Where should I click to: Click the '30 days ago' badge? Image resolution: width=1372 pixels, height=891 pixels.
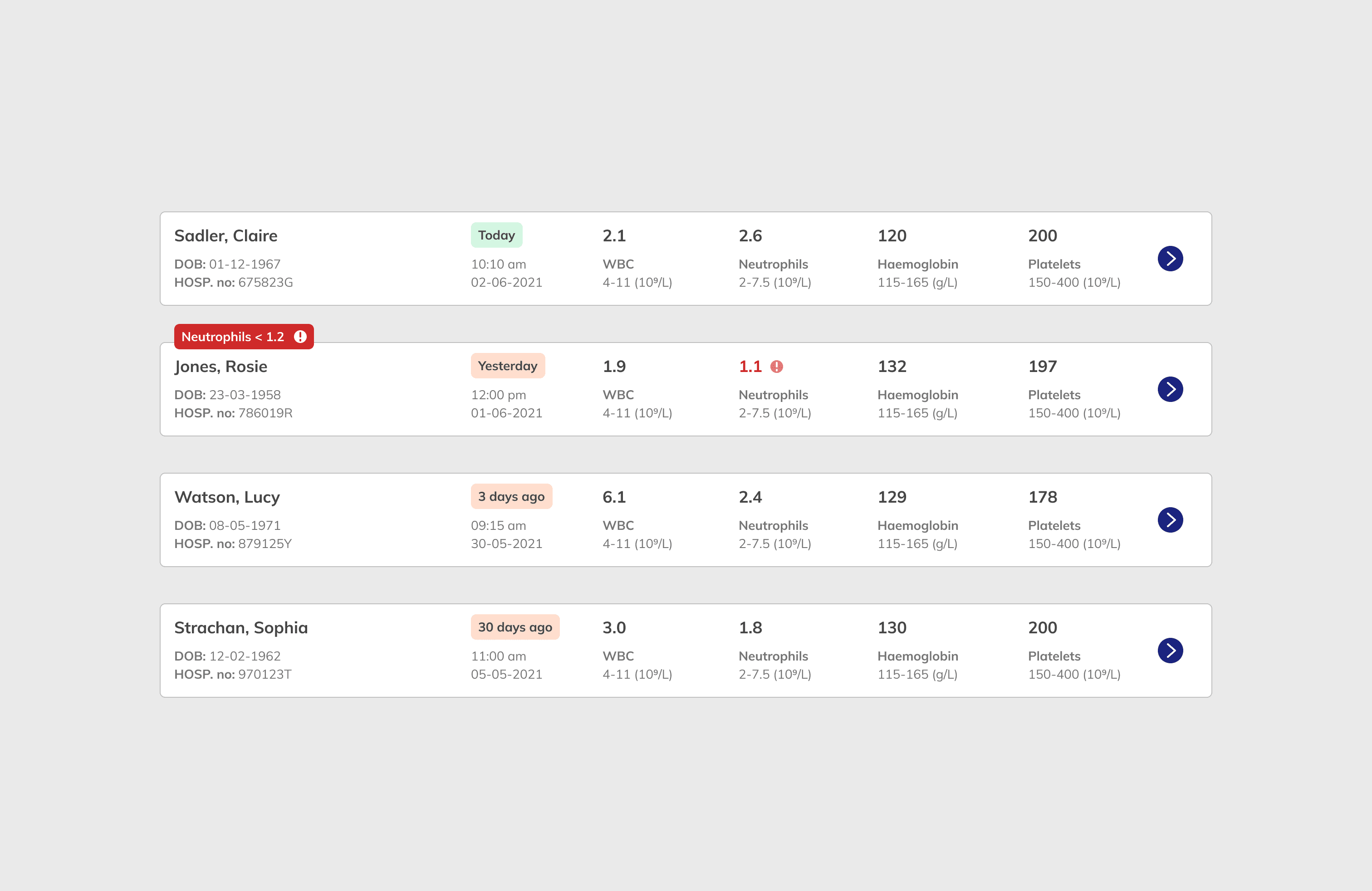515,627
